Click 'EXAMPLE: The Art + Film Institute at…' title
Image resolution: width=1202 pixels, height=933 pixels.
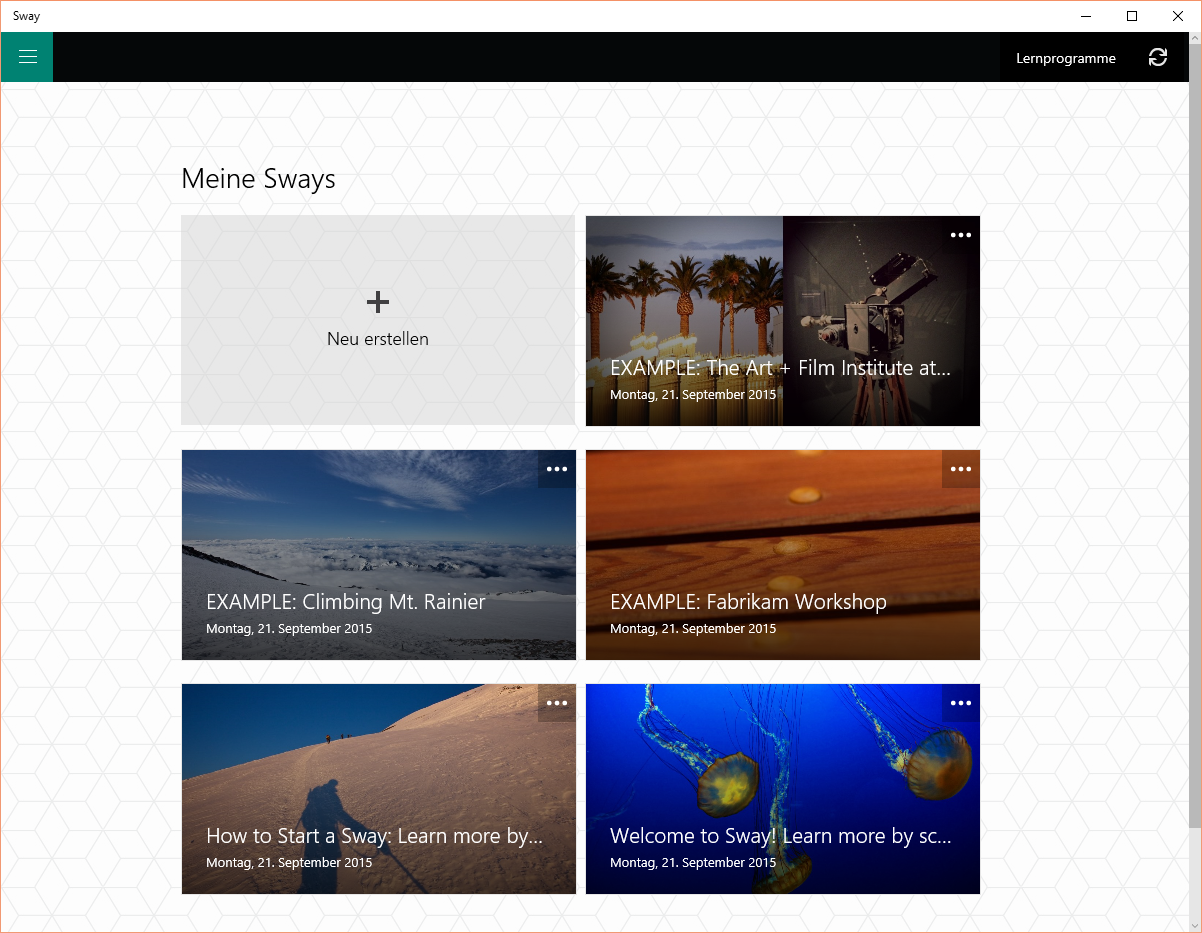point(780,368)
